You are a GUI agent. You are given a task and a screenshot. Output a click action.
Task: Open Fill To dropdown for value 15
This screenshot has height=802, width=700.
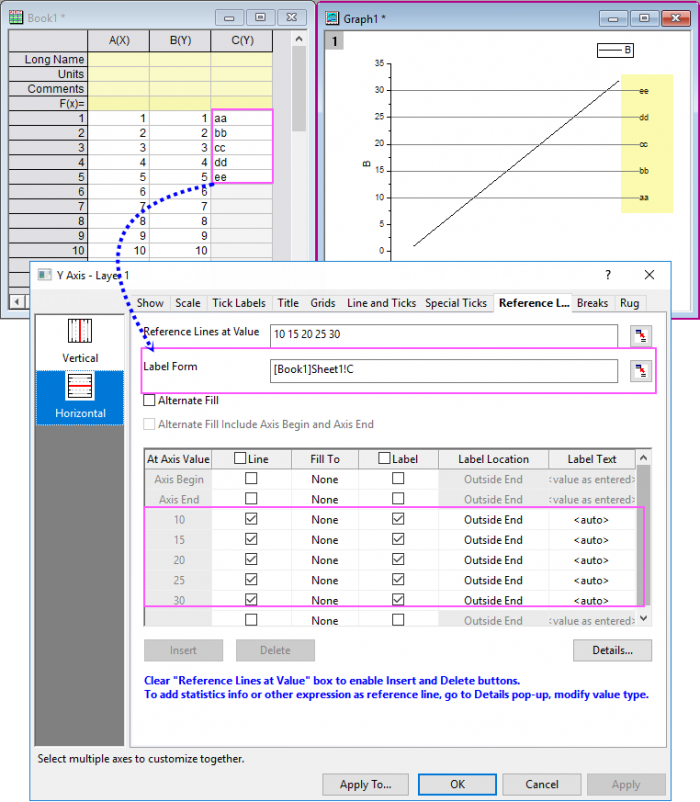[x=324, y=540]
